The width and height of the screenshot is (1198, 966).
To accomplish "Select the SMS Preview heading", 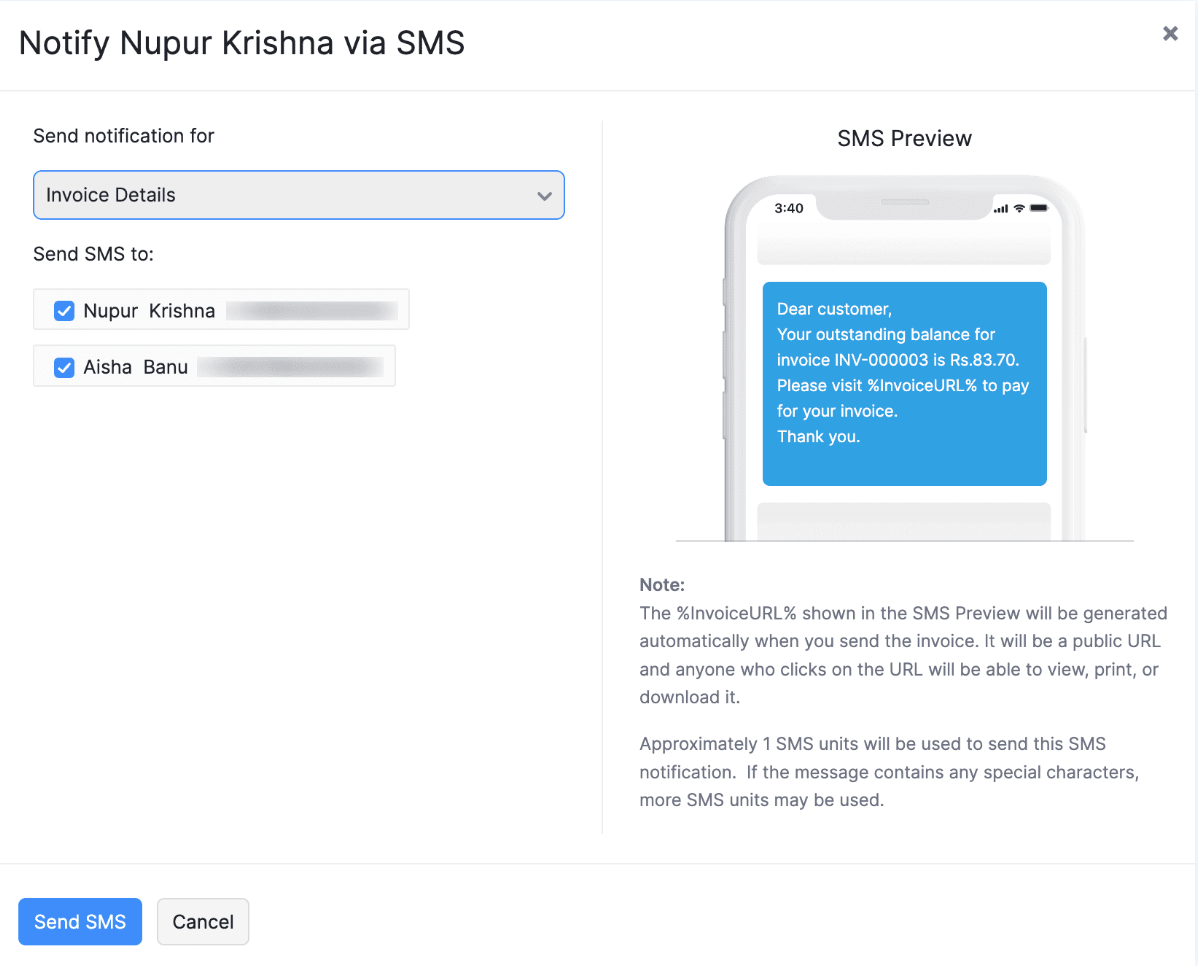I will [x=903, y=139].
